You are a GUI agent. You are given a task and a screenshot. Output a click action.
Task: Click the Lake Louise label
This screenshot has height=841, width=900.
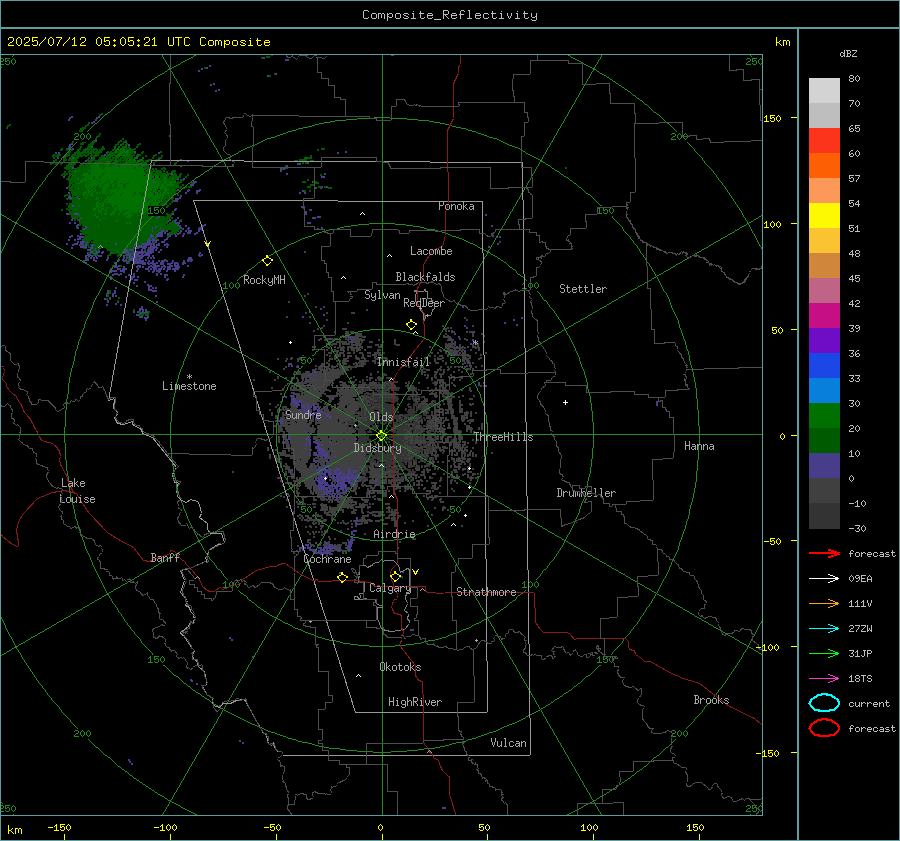77,491
